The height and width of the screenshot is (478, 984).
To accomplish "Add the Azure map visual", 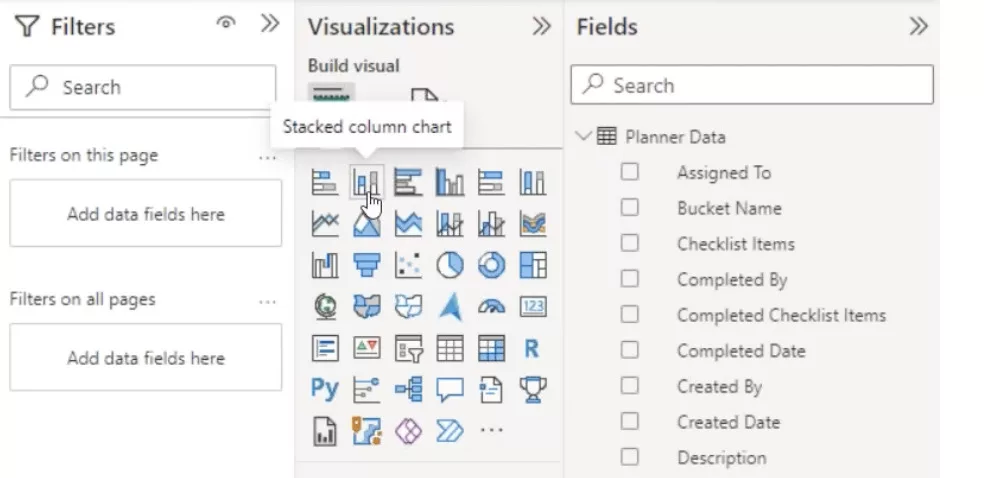I will [450, 306].
